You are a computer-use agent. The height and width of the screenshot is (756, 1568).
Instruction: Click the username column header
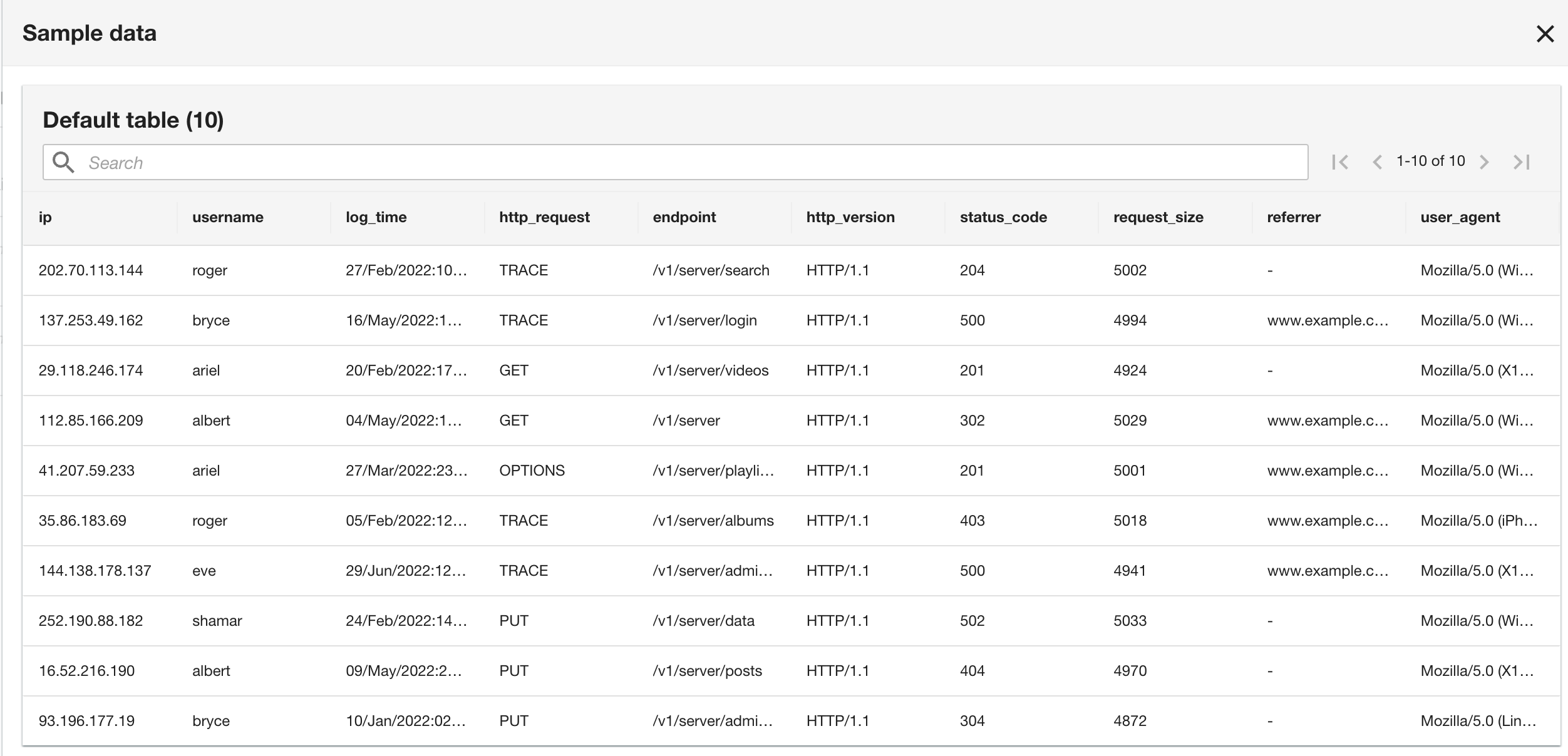click(227, 217)
